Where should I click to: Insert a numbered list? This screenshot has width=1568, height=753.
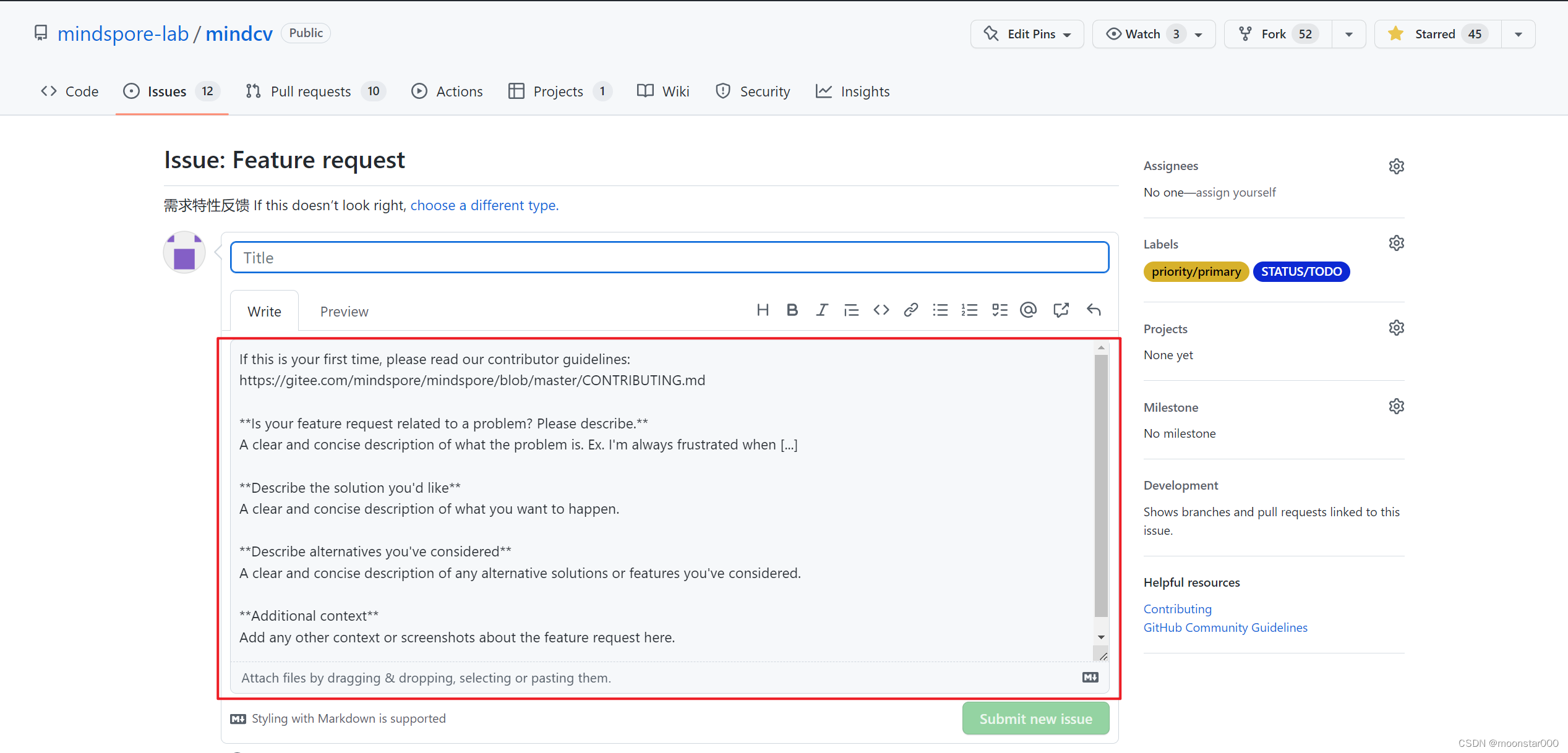pos(969,310)
